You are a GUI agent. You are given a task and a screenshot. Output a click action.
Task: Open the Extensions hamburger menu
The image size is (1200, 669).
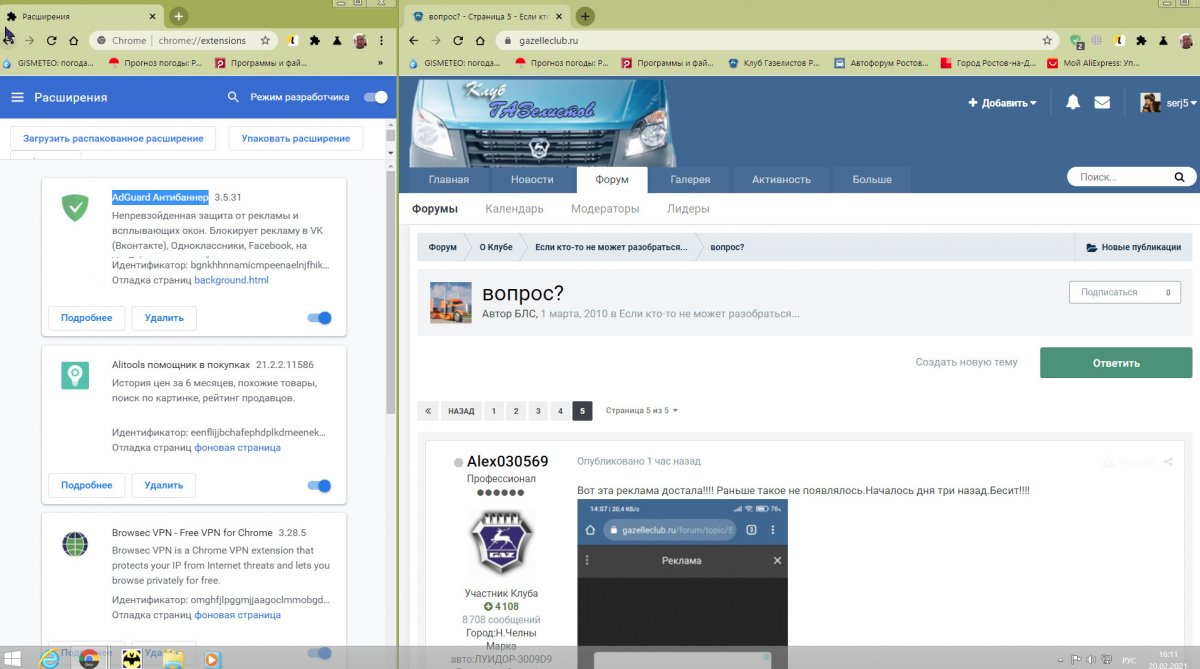pos(17,97)
